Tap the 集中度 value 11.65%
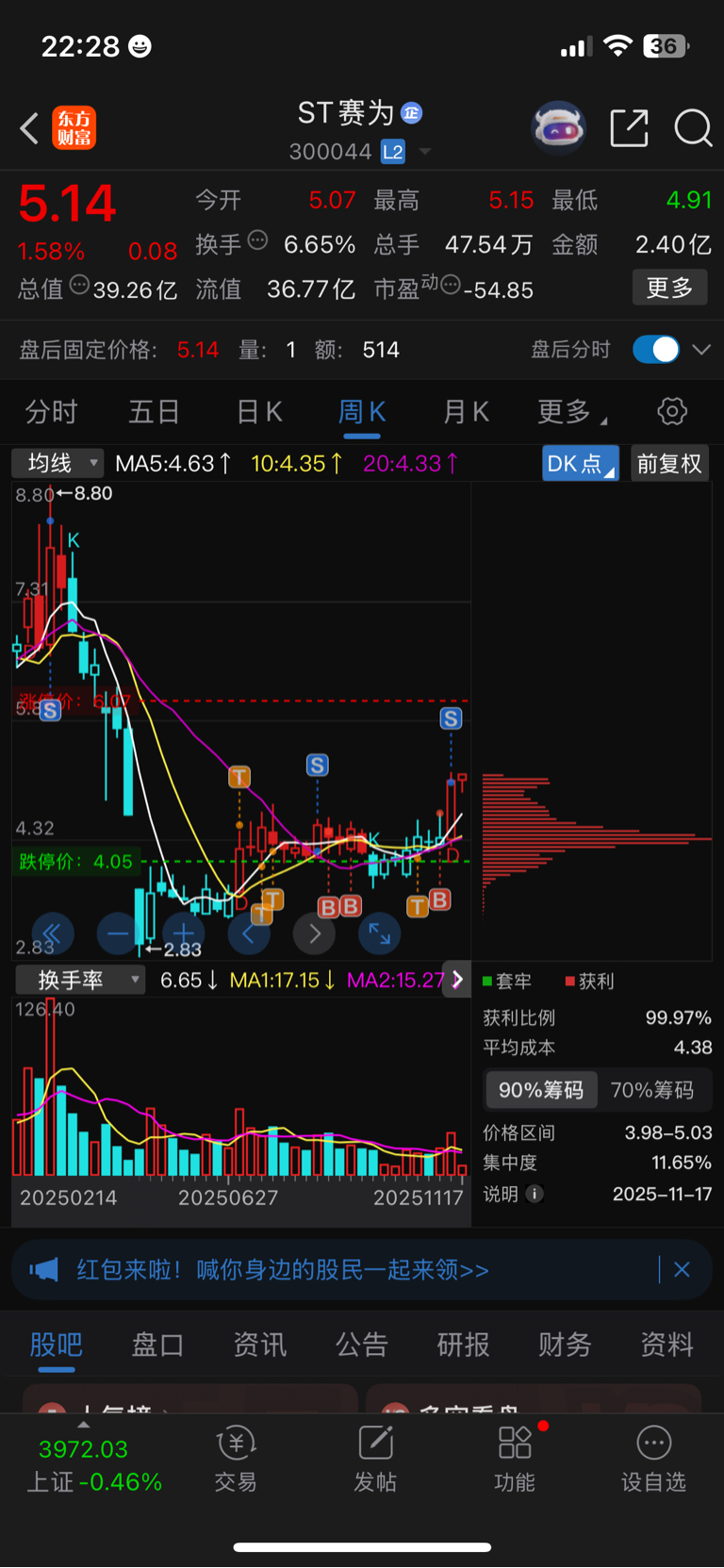The image size is (724, 1568). pos(682,1163)
